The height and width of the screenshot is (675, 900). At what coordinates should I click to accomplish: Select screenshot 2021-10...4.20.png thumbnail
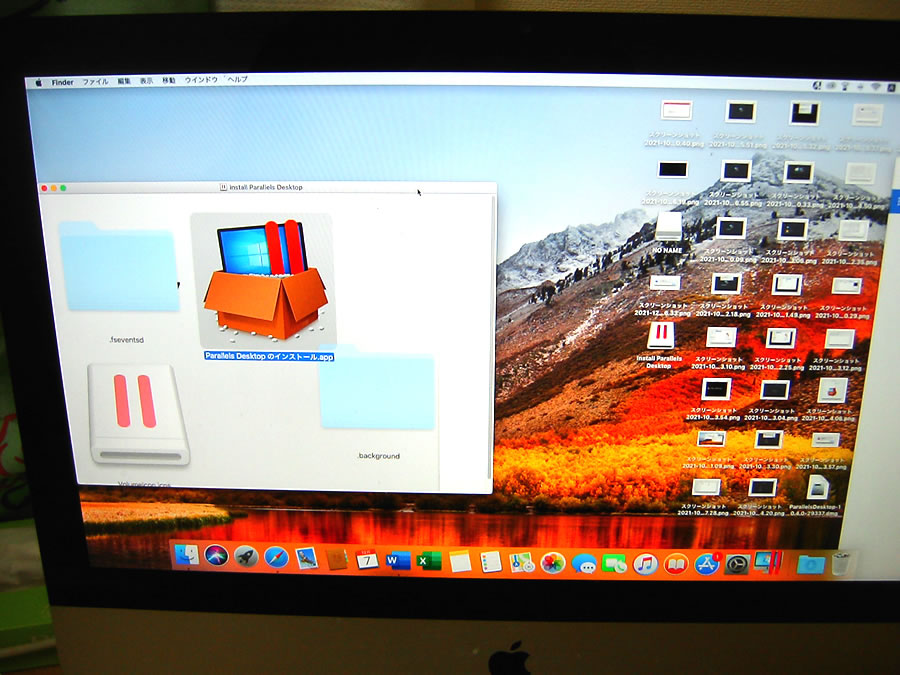coord(762,488)
